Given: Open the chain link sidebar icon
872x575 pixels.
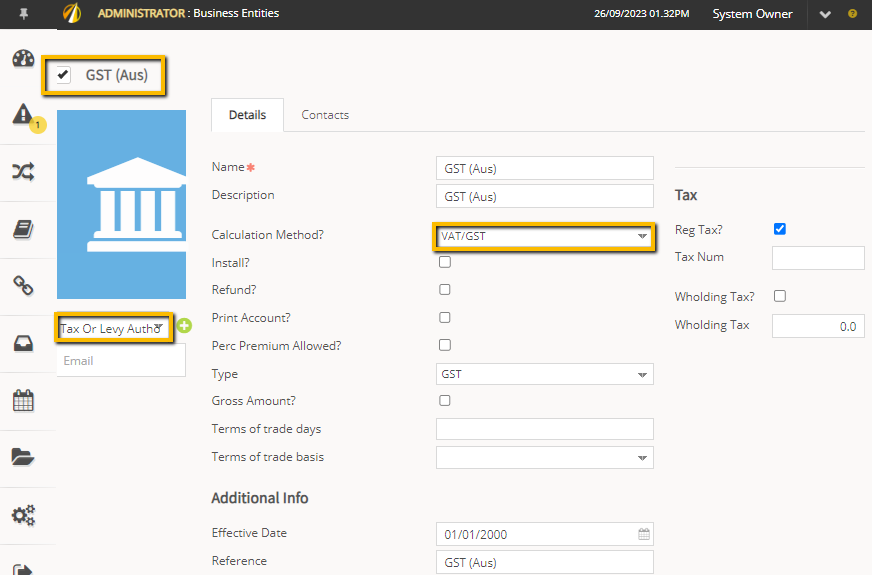Looking at the screenshot, I should point(23,286).
